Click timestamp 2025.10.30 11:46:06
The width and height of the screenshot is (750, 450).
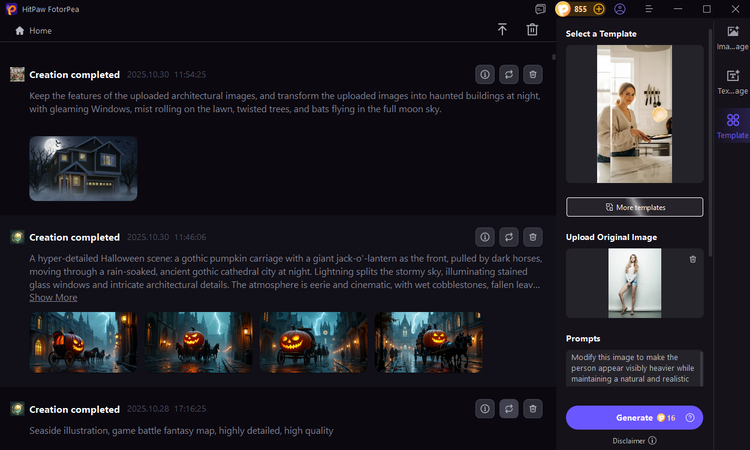166,237
